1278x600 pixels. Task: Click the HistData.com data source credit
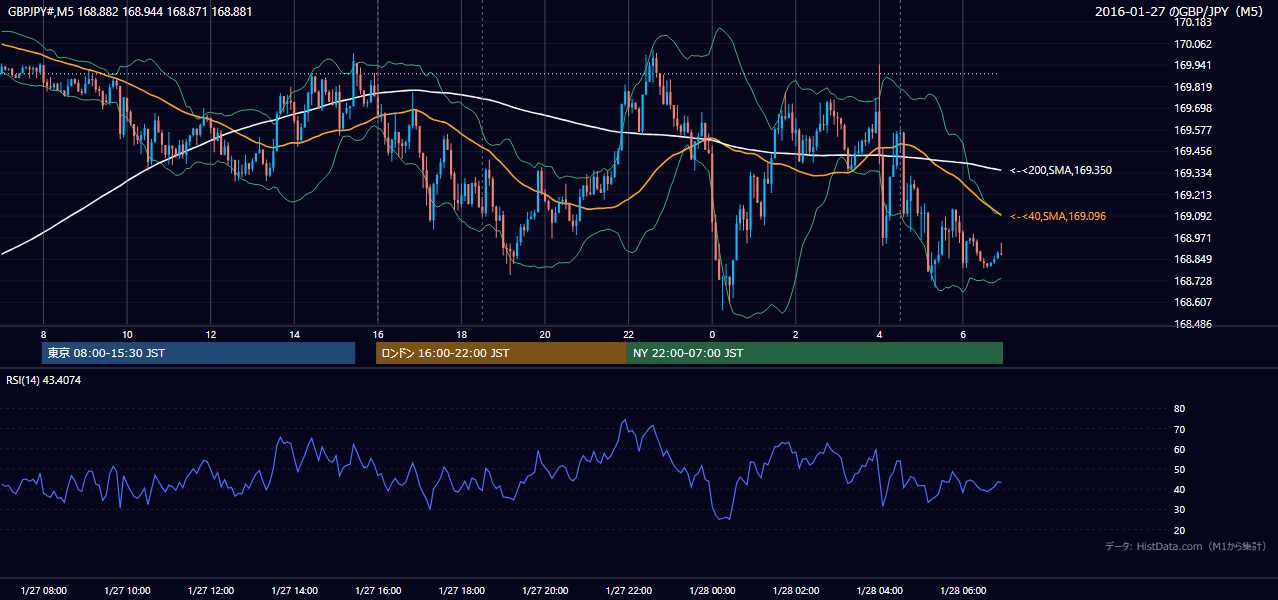pos(1185,546)
